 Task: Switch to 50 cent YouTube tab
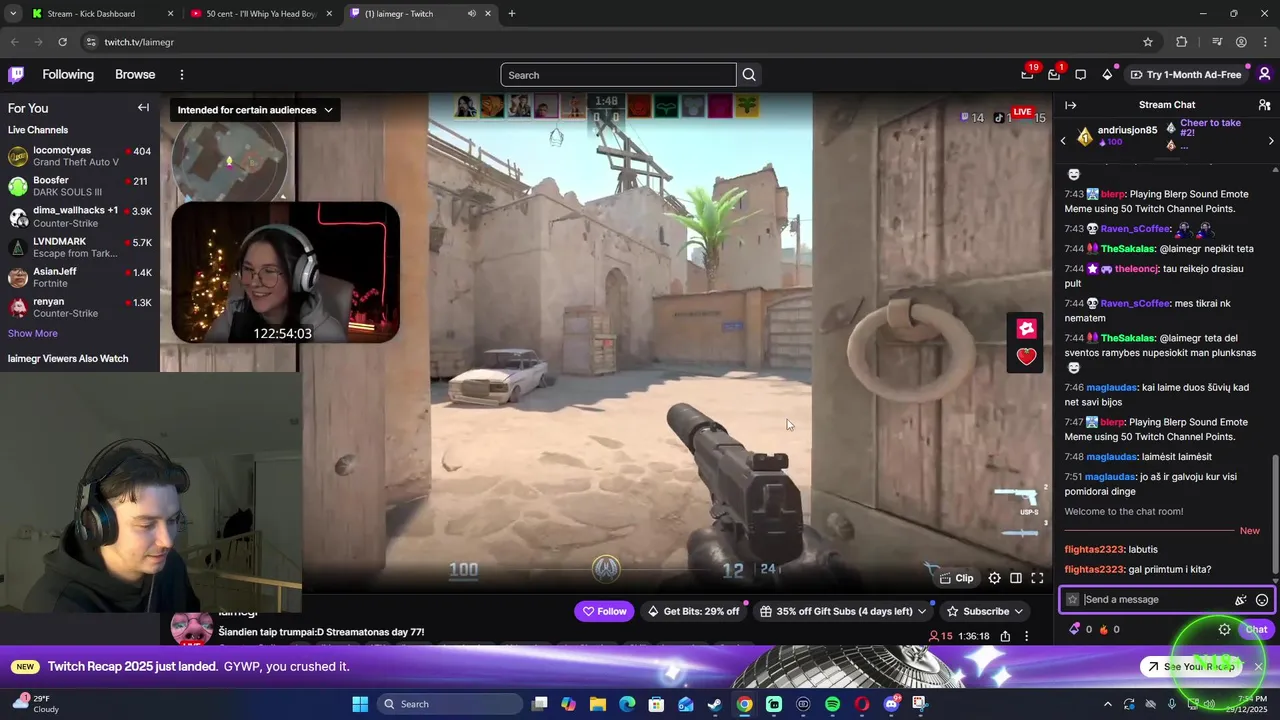[x=261, y=14]
